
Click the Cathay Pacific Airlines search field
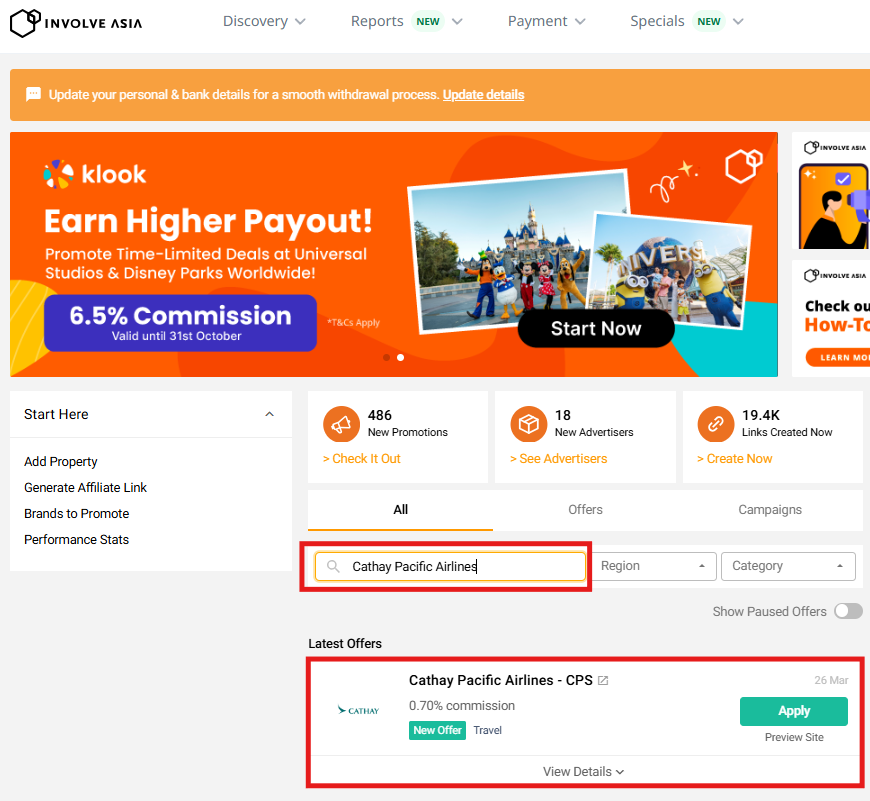click(x=460, y=567)
